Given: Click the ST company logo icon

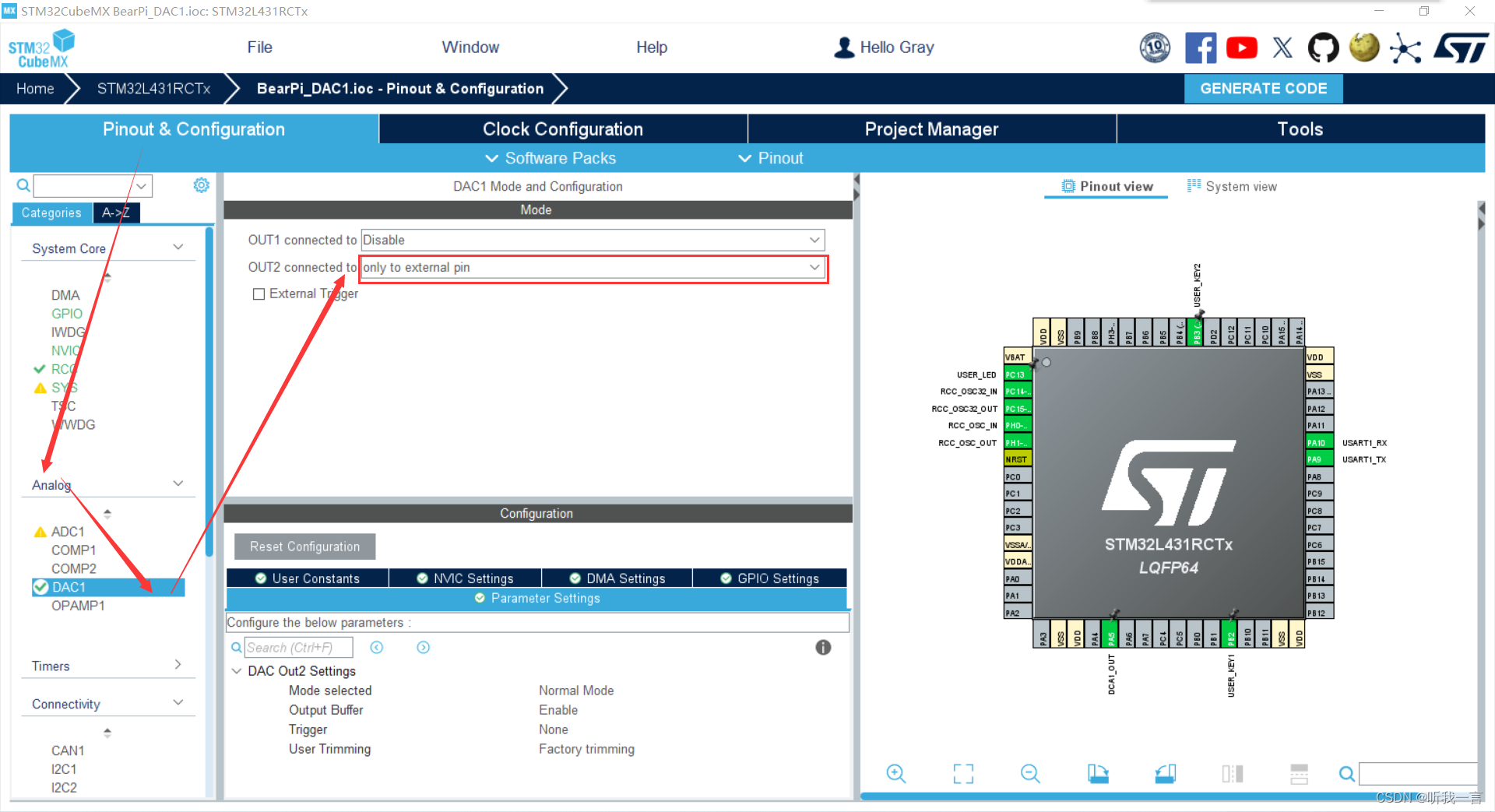Looking at the screenshot, I should (1461, 47).
